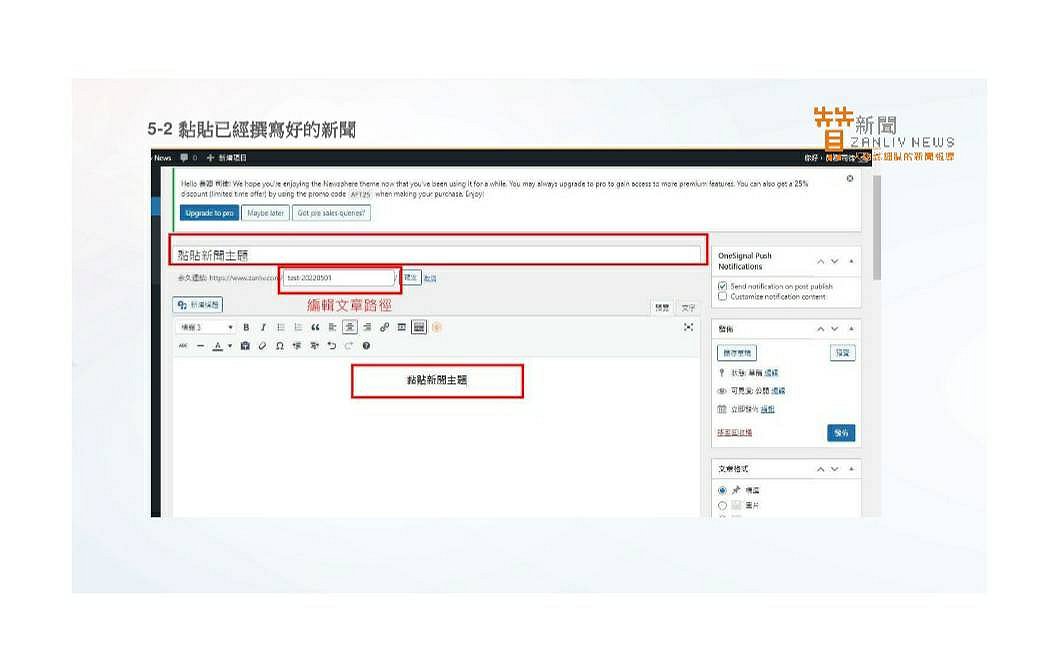Viewport: 1050px width, 664px height.
Task: Open distraction-free fullscreen mode
Action: (x=688, y=327)
